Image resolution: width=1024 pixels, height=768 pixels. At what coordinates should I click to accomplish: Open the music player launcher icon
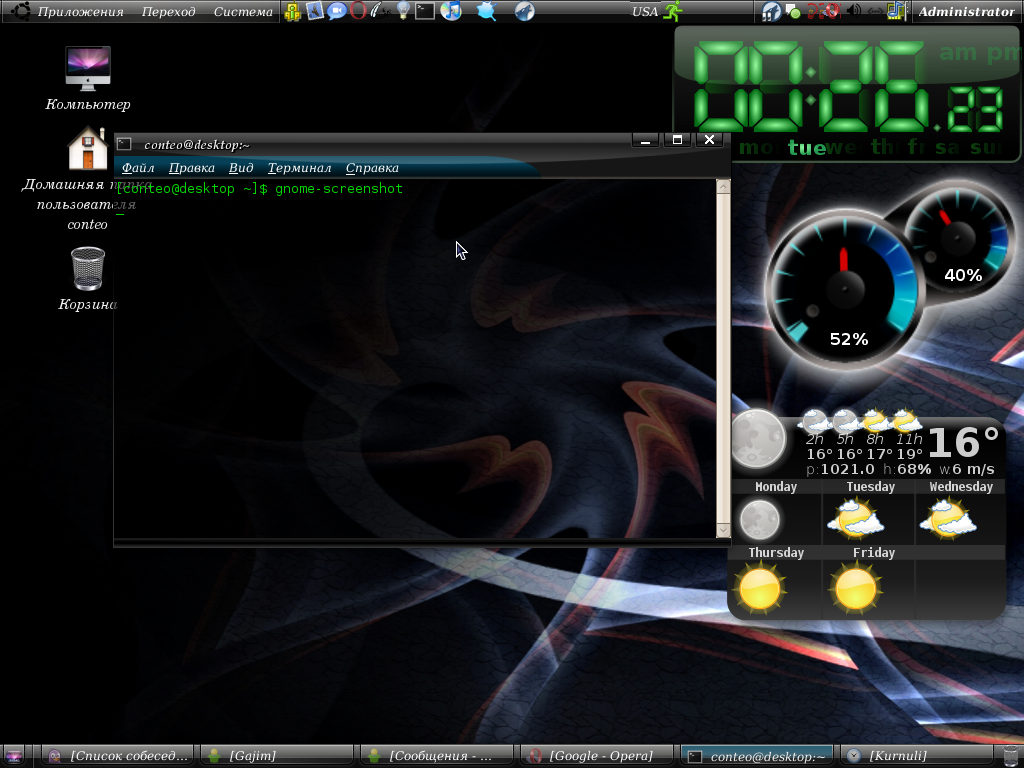tap(451, 12)
